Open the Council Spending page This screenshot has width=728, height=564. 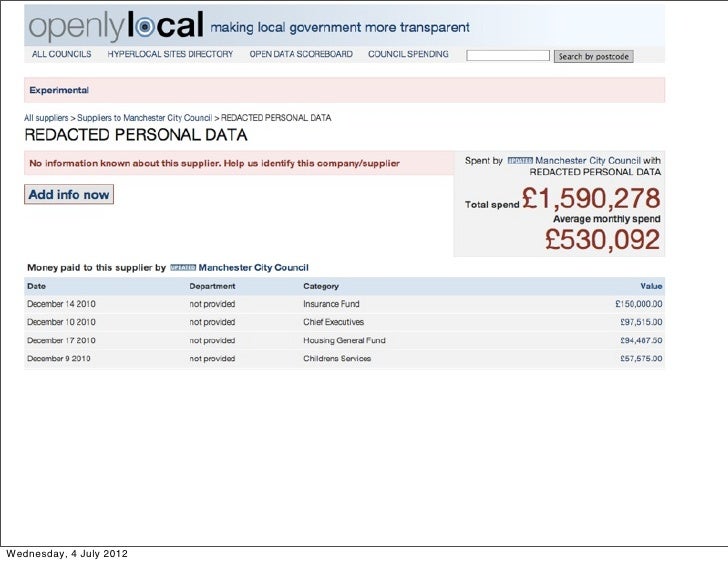point(408,54)
